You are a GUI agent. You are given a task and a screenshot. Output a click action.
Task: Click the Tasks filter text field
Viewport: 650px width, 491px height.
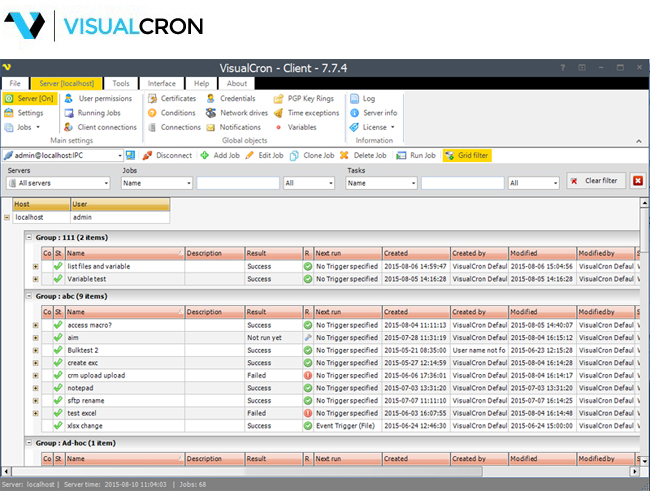click(x=463, y=183)
